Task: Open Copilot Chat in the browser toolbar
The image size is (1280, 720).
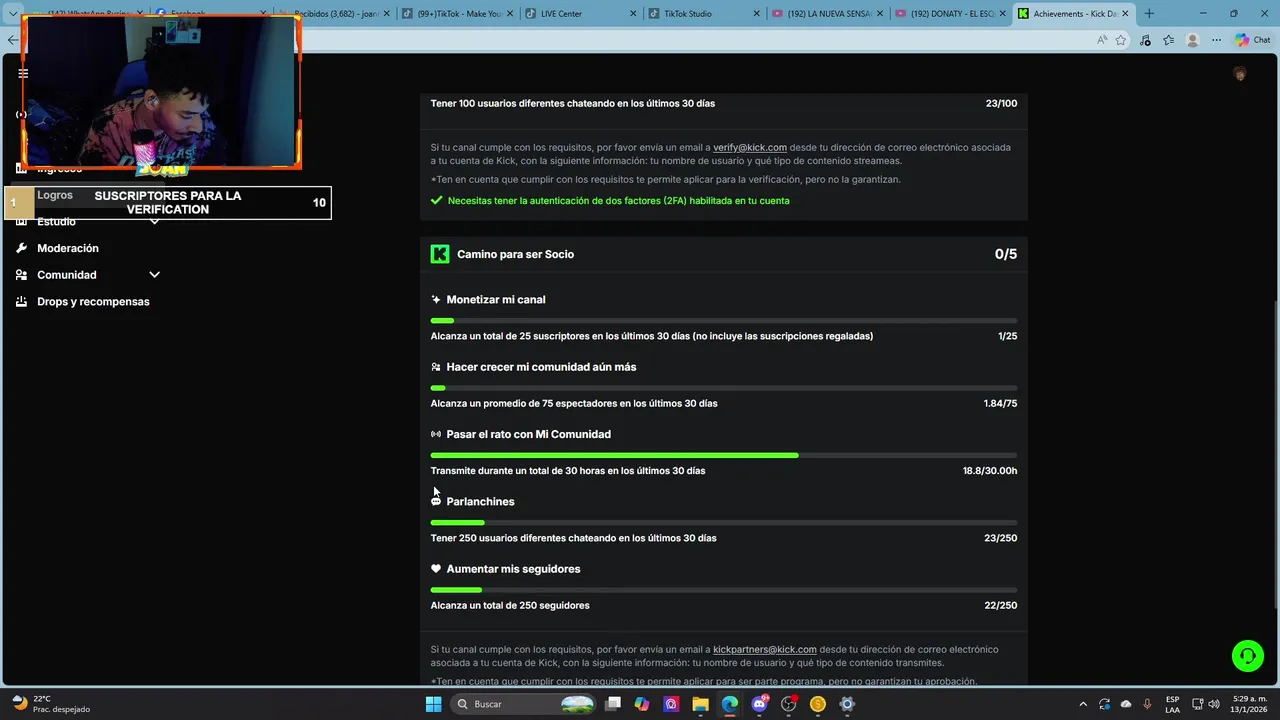Action: click(x=1252, y=40)
